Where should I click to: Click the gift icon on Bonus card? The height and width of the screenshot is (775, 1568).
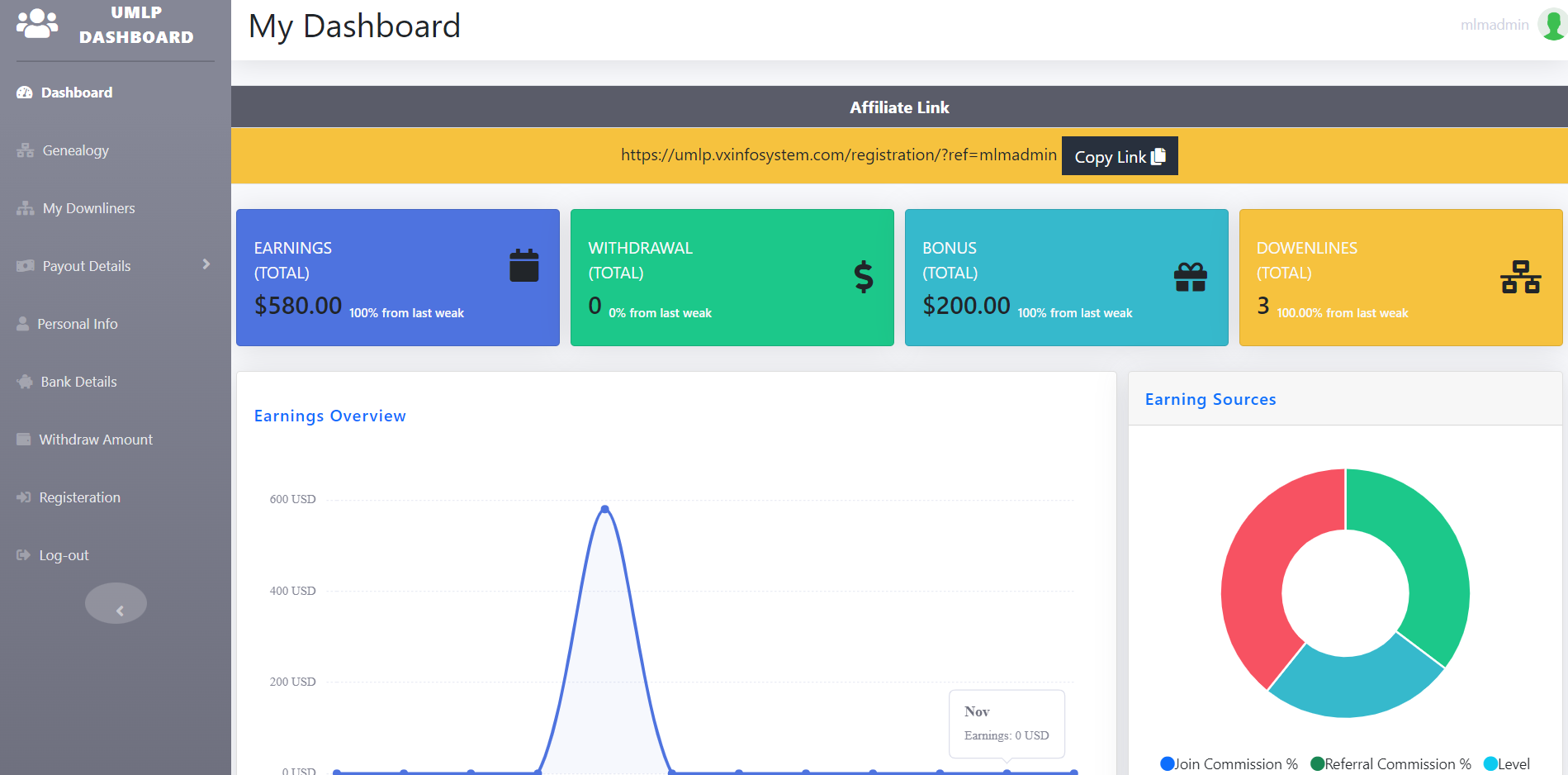click(x=1191, y=277)
